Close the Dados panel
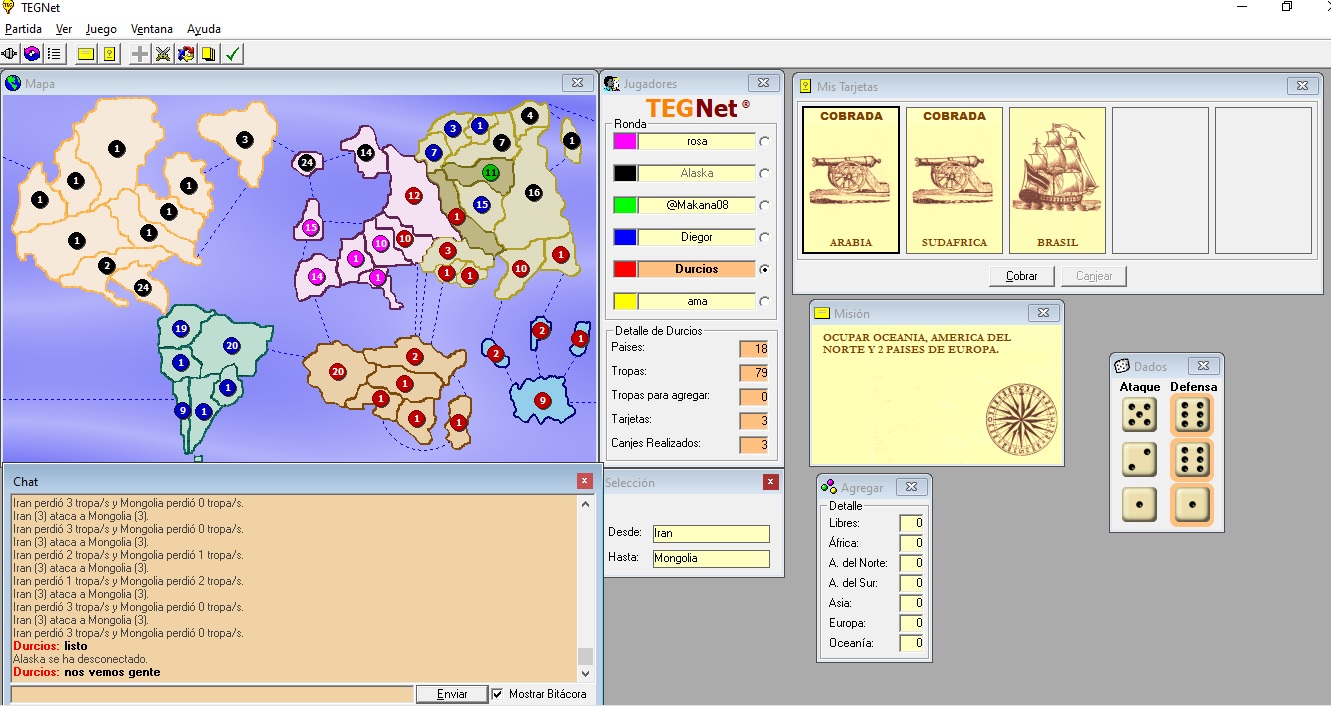Image resolution: width=1331 pixels, height=707 pixels. click(1204, 366)
